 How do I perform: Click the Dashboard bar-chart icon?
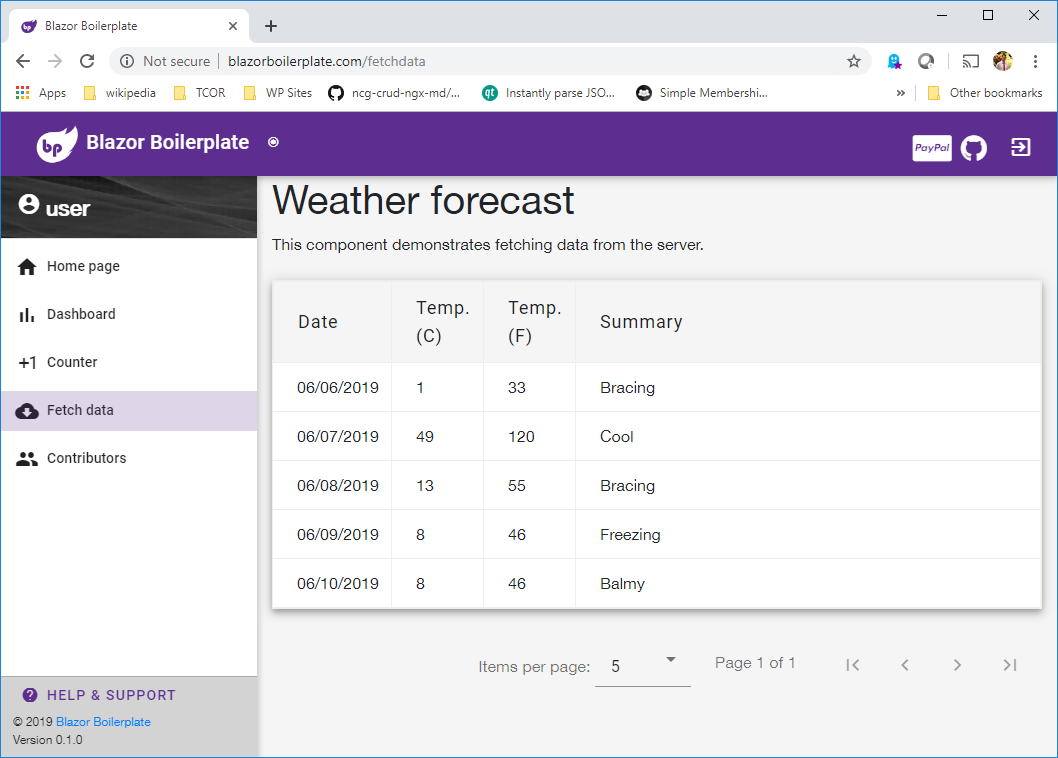click(27, 314)
